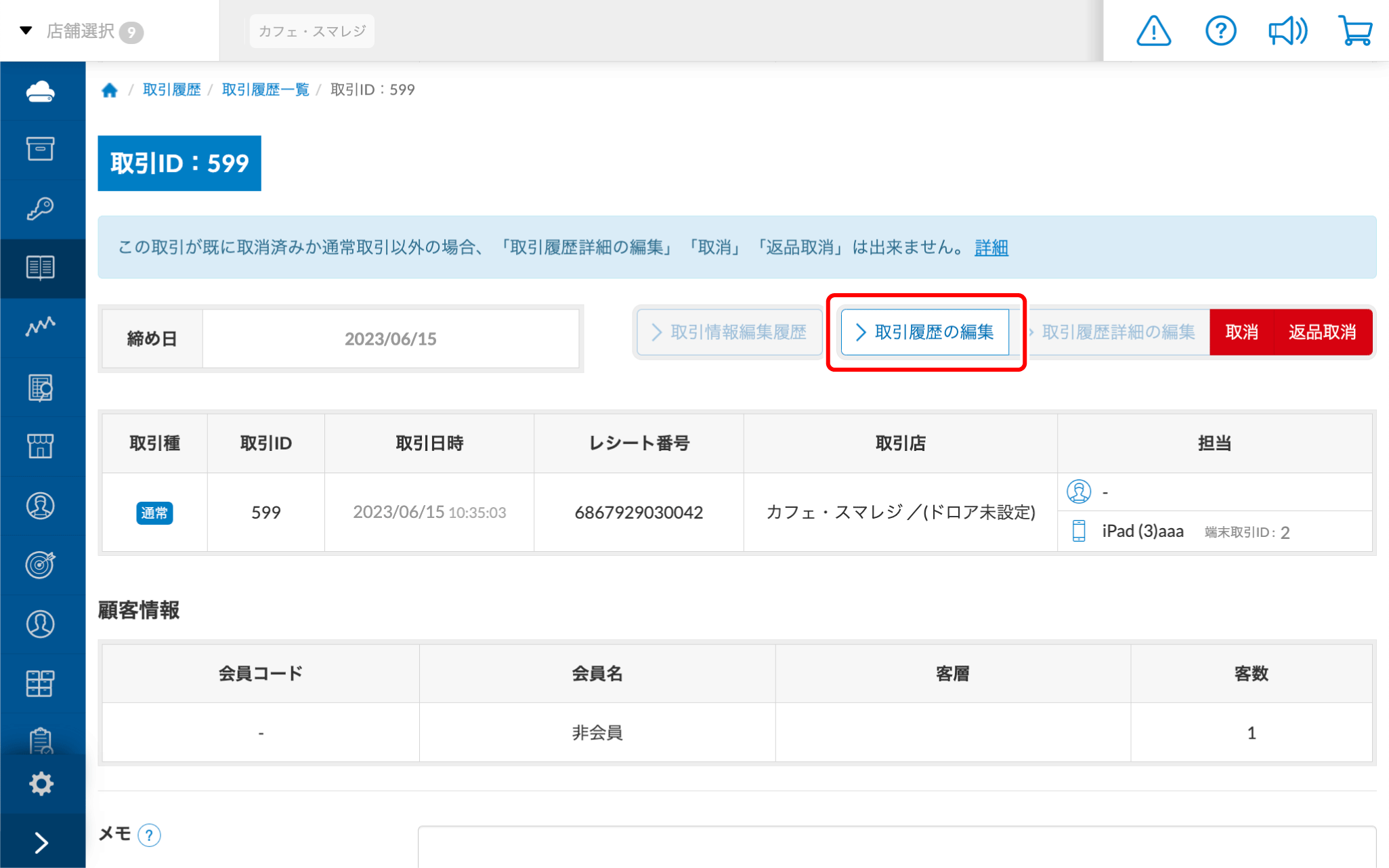The width and height of the screenshot is (1389, 868).
Task: Click the target marketing sidebar icon
Action: 41,565
